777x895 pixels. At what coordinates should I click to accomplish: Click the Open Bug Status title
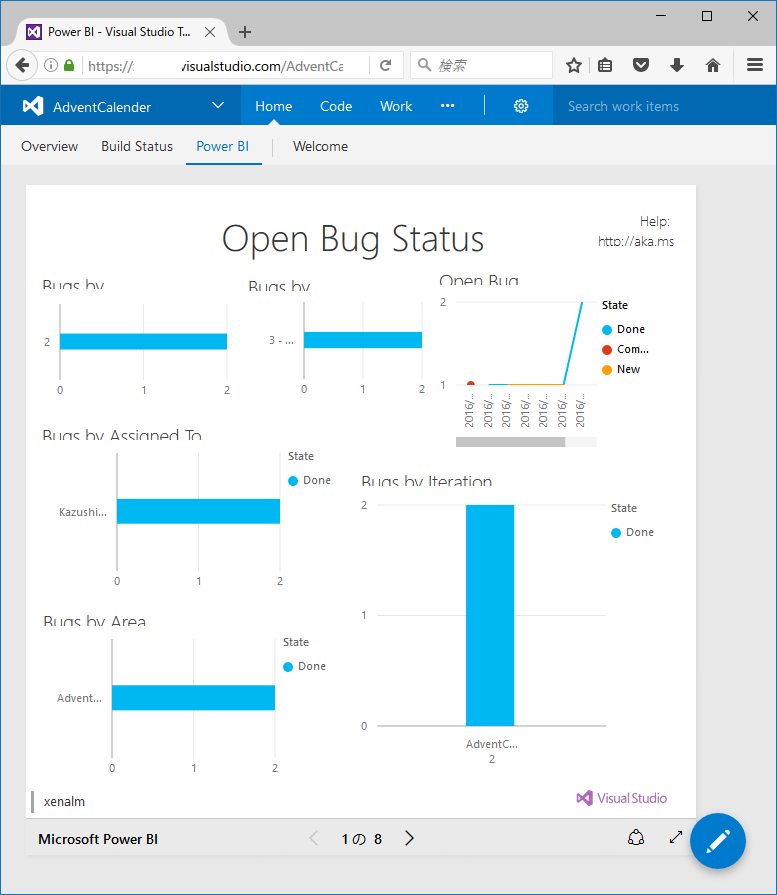pyautogui.click(x=353, y=240)
